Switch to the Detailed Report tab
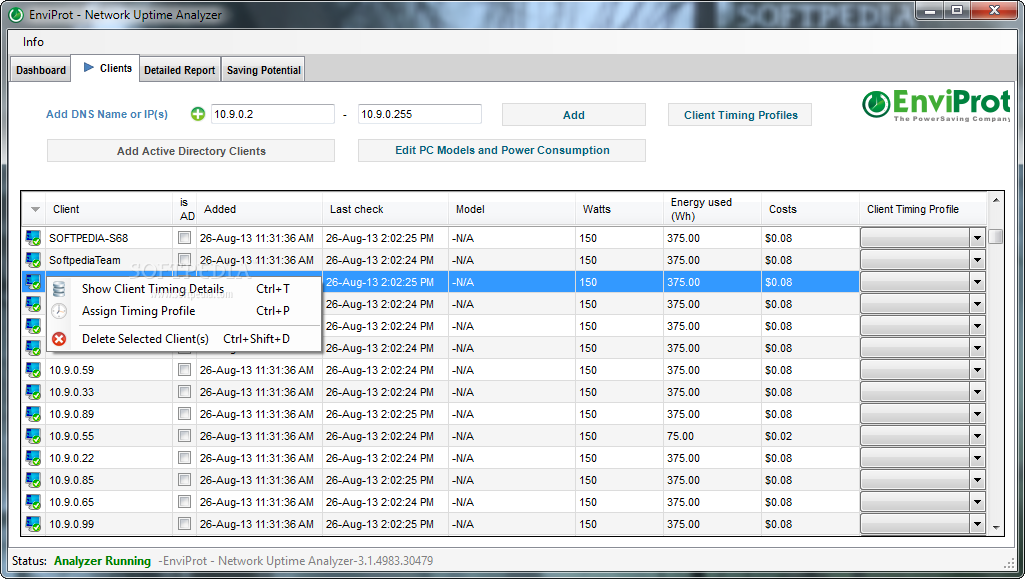 (x=179, y=70)
